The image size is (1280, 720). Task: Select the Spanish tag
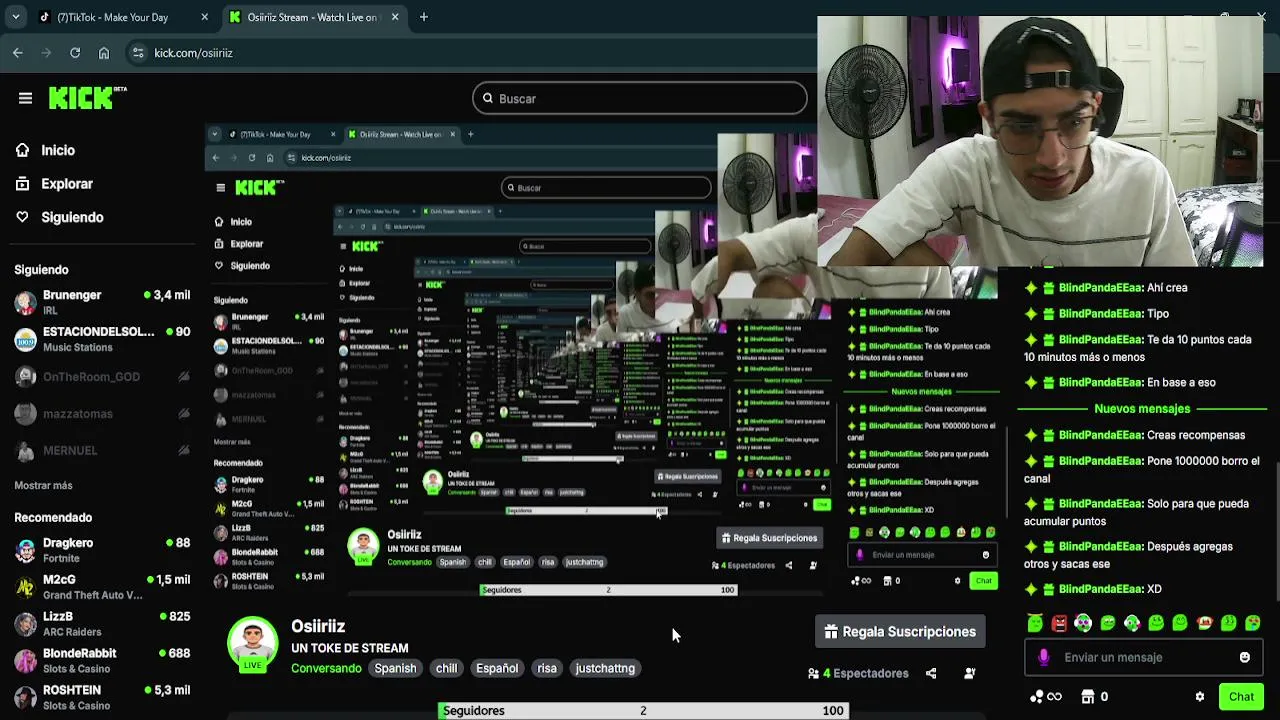[395, 668]
